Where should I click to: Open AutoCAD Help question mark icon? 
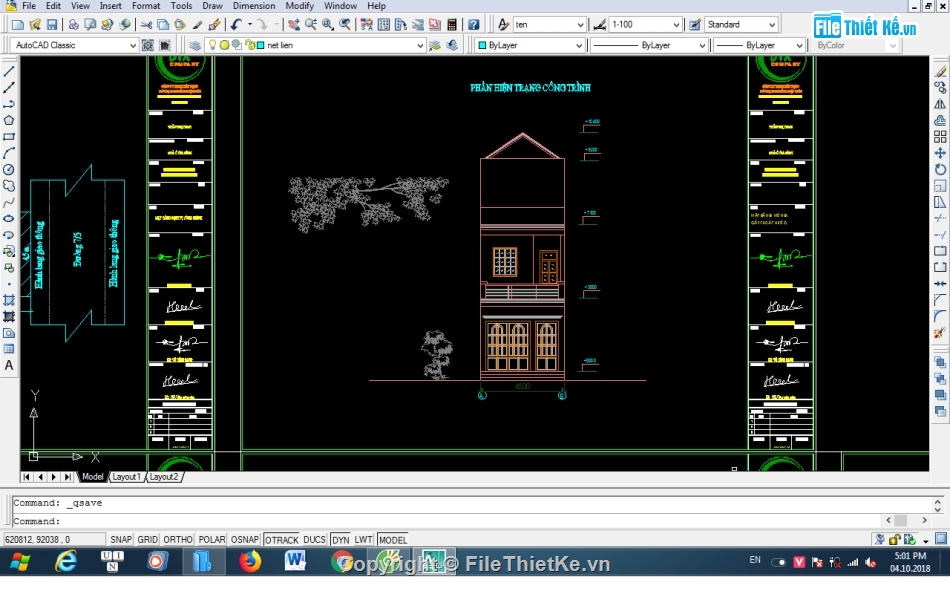pos(473,25)
